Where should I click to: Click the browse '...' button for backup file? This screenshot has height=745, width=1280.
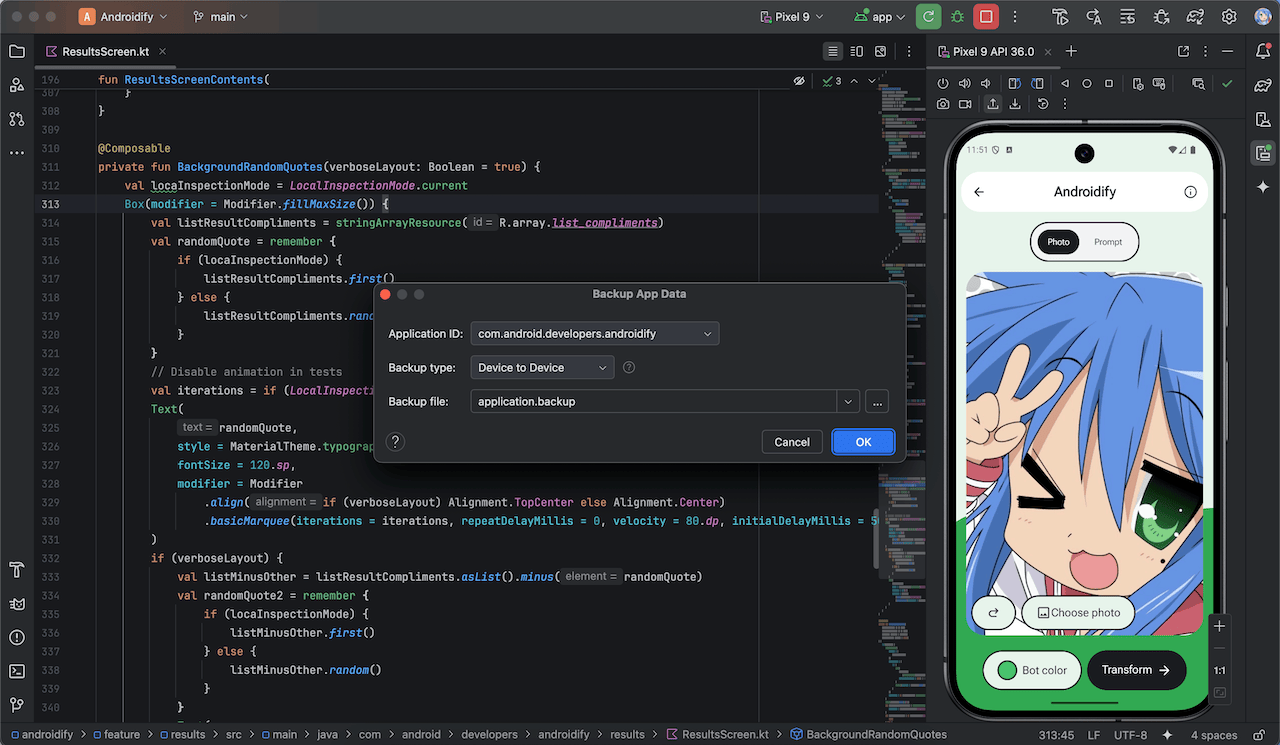coord(877,402)
